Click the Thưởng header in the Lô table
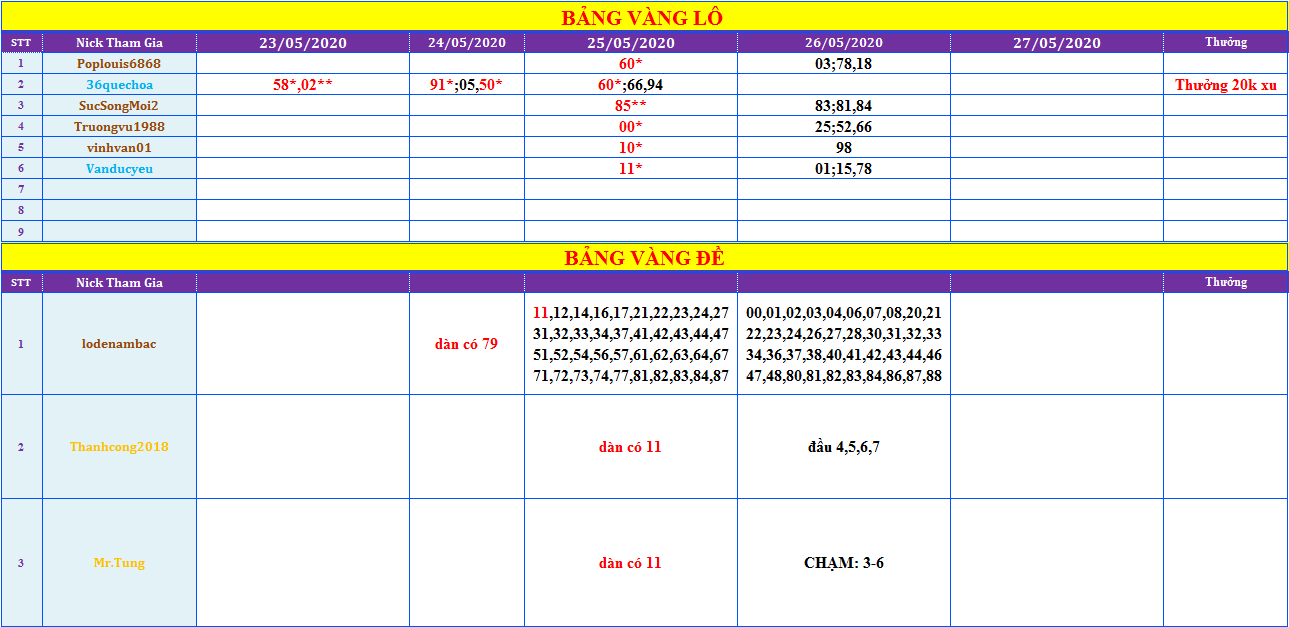Image resolution: width=1289 pixels, height=627 pixels. pyautogui.click(x=1226, y=42)
